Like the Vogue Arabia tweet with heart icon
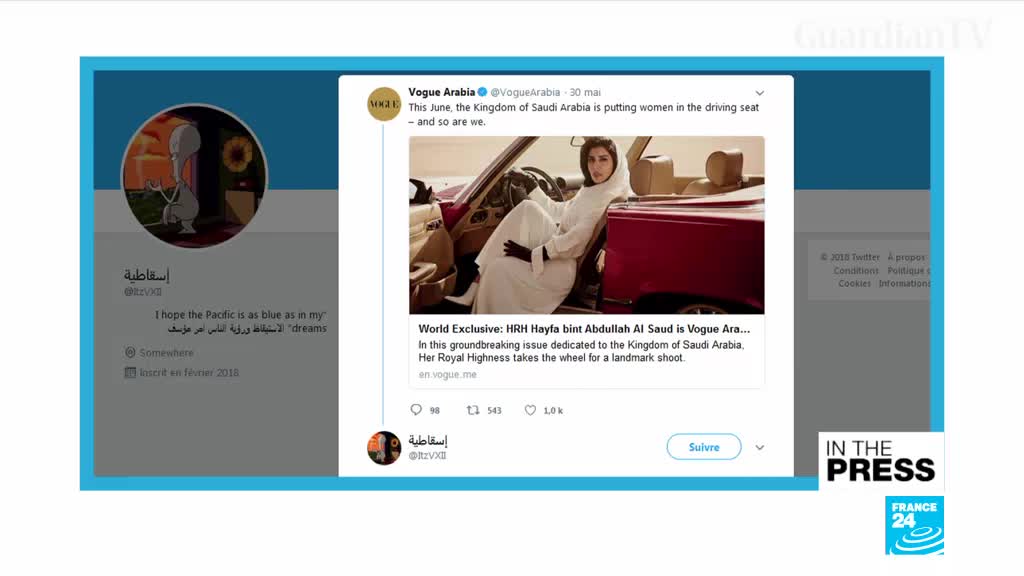 (530, 410)
